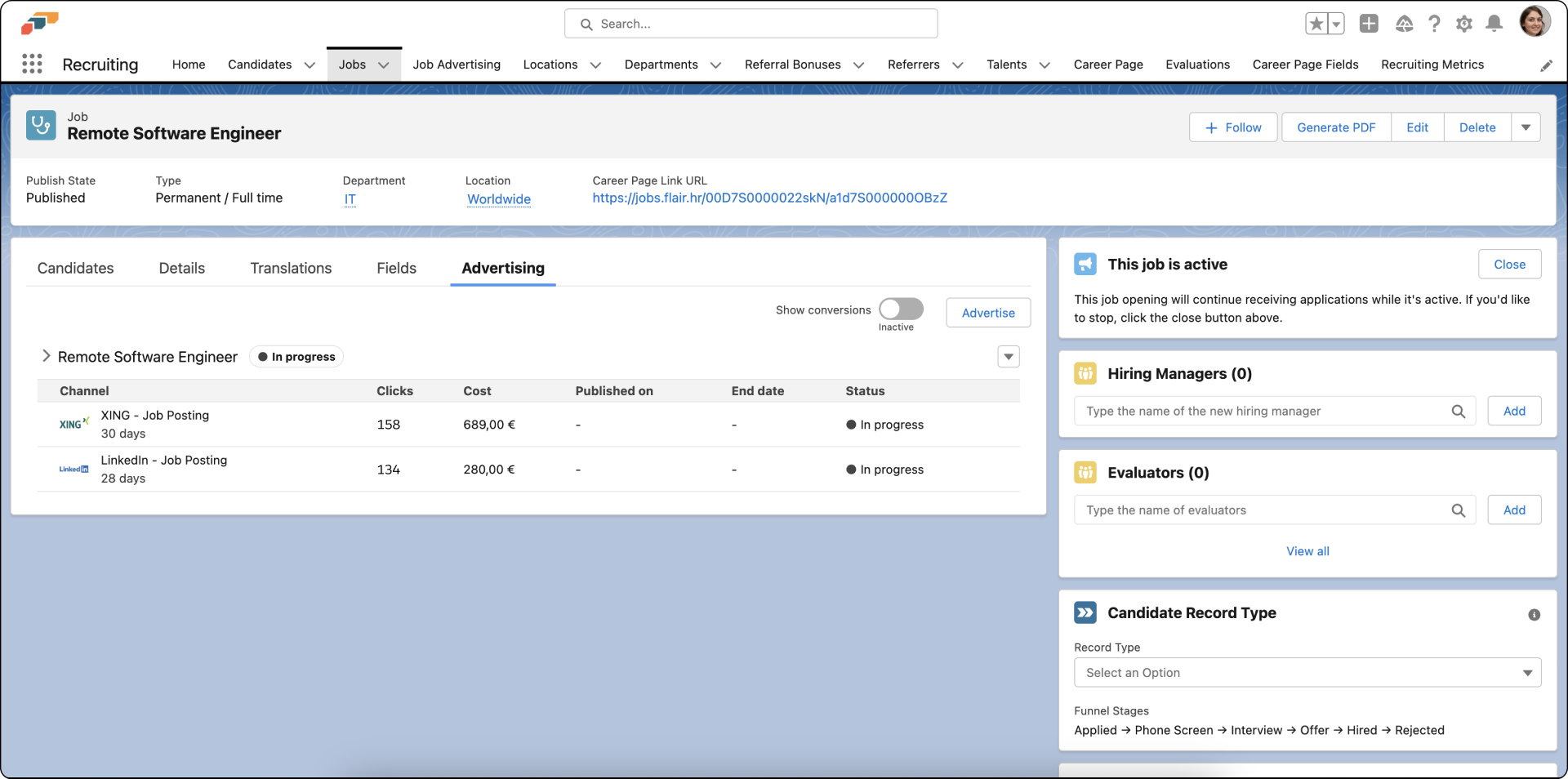The width and height of the screenshot is (1568, 779).
Task: Open Job Advertising nav item
Action: pos(457,65)
